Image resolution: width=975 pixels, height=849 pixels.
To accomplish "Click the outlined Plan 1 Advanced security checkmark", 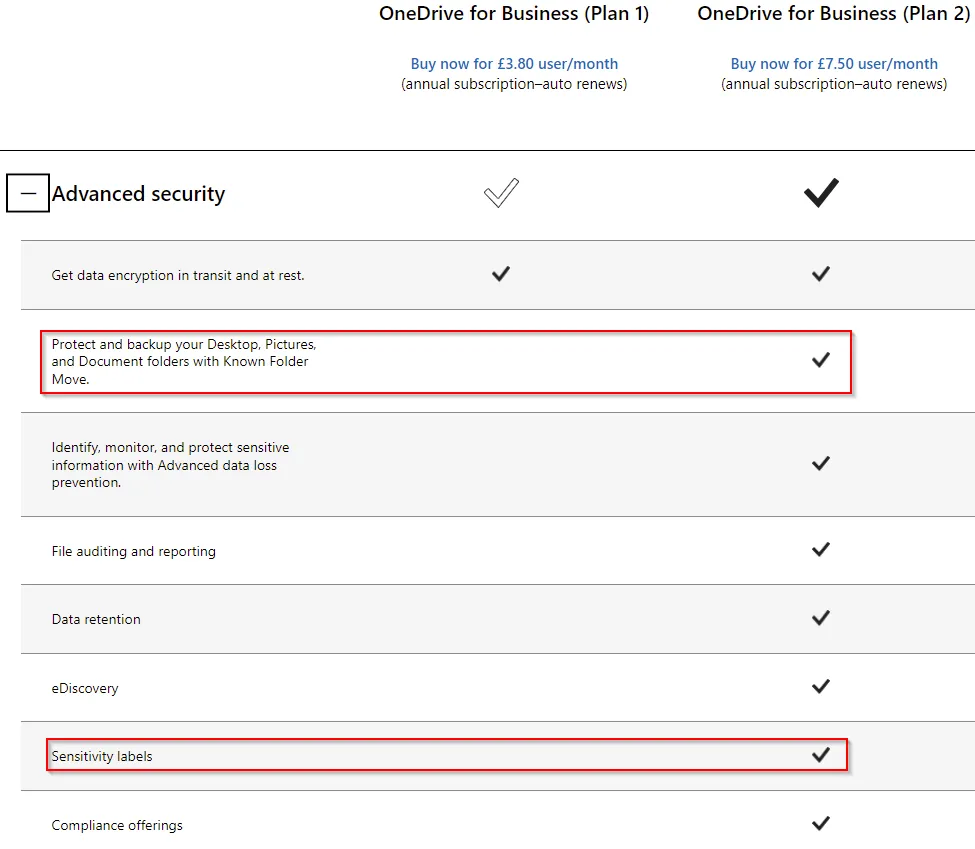I will (x=501, y=193).
